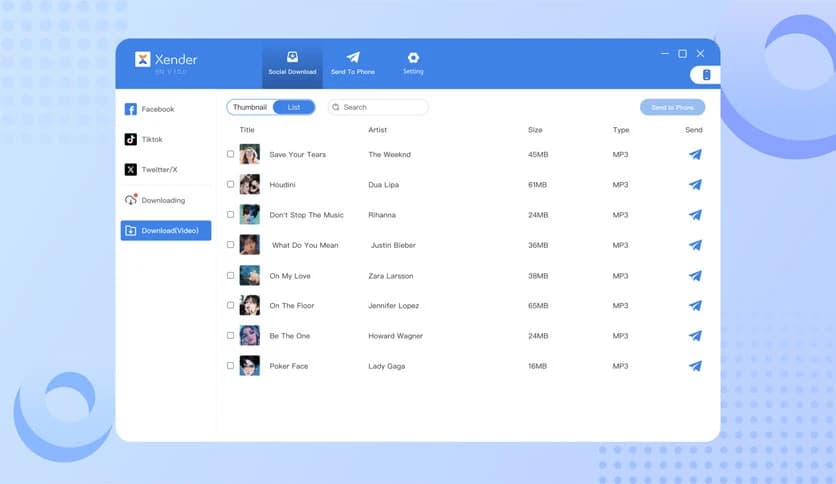Screen dimensions: 836x484
Task: Click the Search input field
Action: coord(378,107)
